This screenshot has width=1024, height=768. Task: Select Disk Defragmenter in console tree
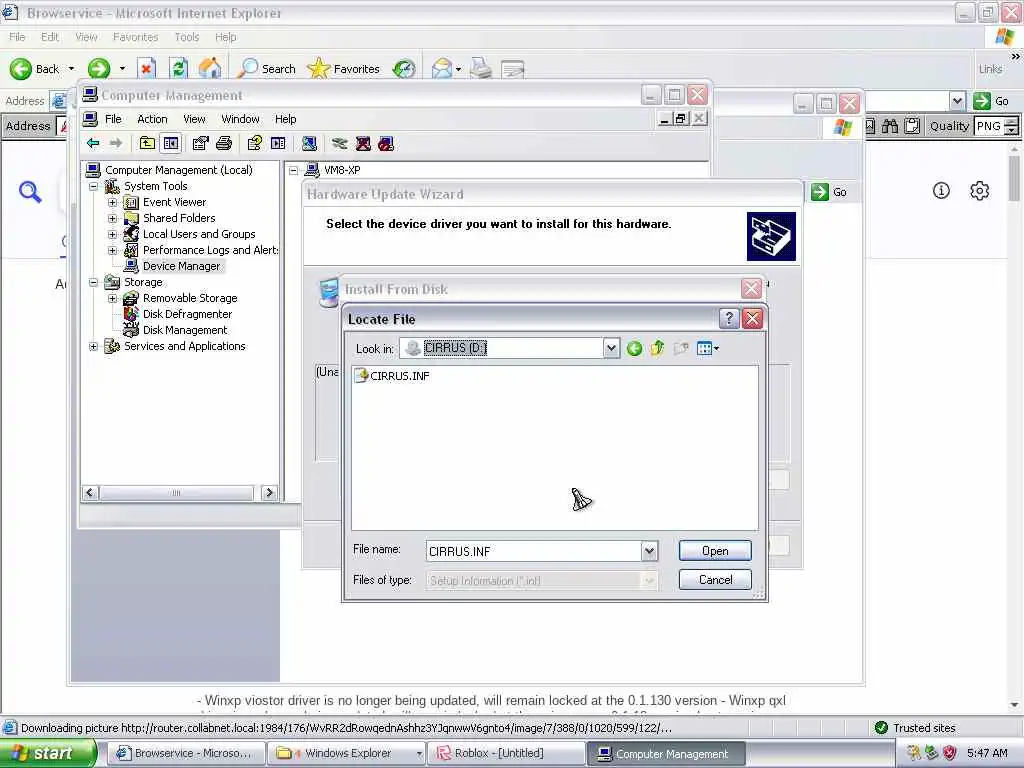tap(187, 314)
